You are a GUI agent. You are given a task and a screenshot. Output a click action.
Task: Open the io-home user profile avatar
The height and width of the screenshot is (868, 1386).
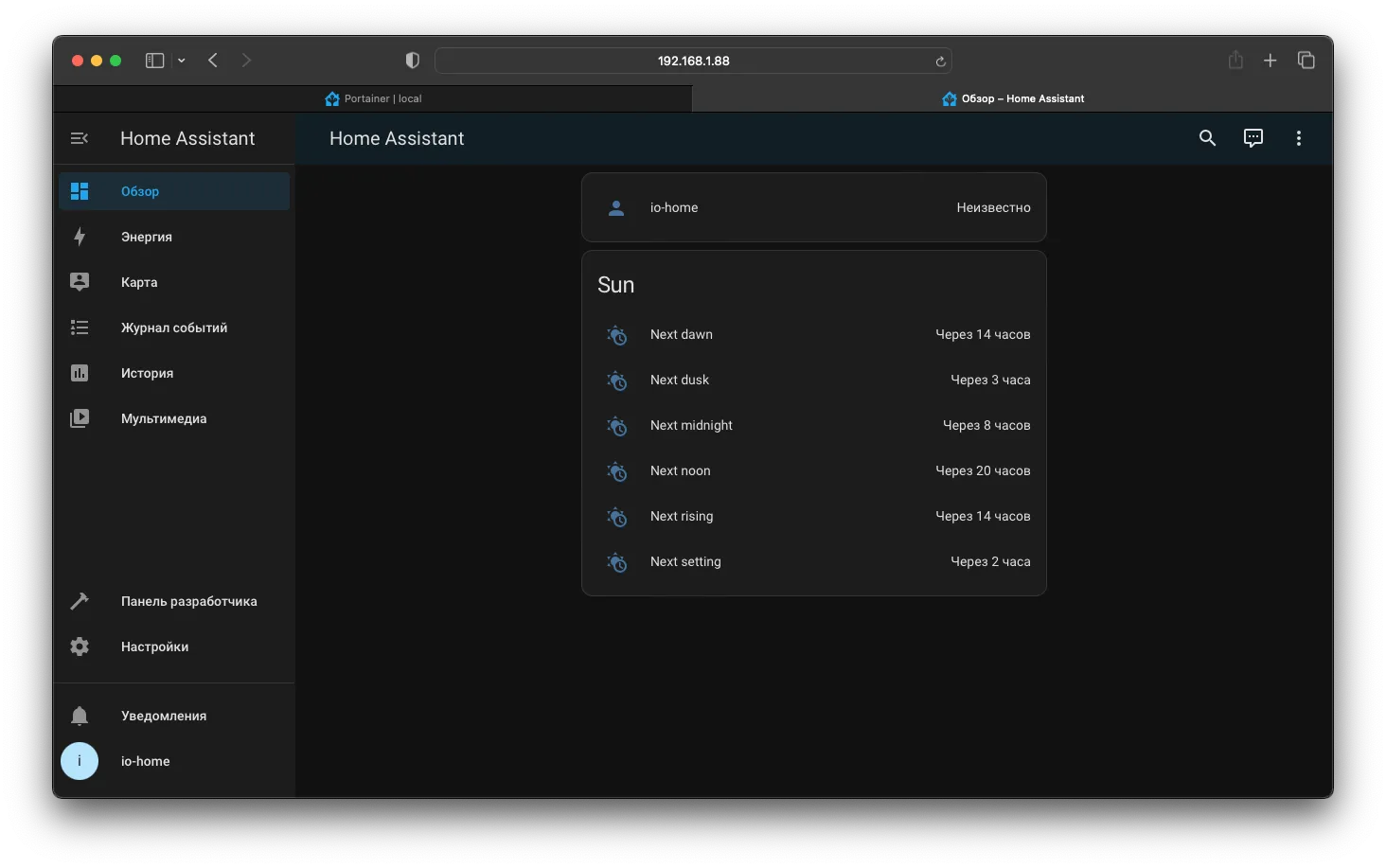click(80, 761)
